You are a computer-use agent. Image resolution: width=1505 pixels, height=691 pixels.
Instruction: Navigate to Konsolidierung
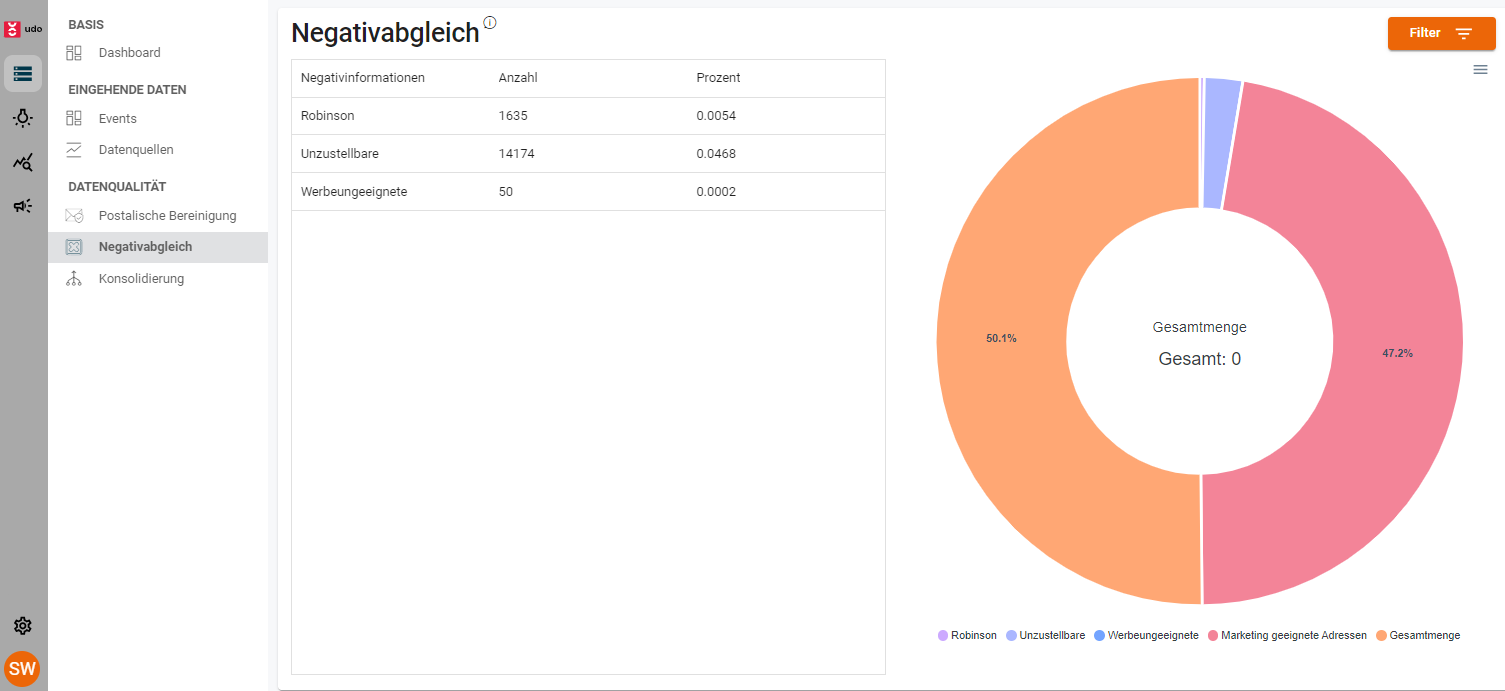click(x=141, y=279)
